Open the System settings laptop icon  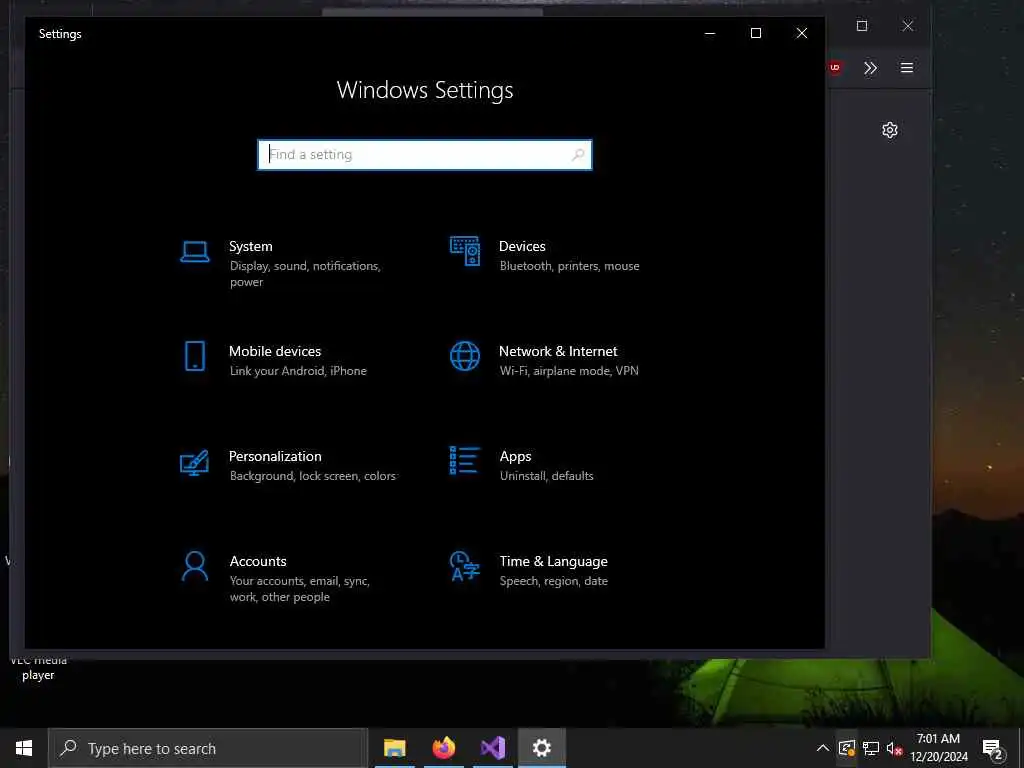point(195,251)
